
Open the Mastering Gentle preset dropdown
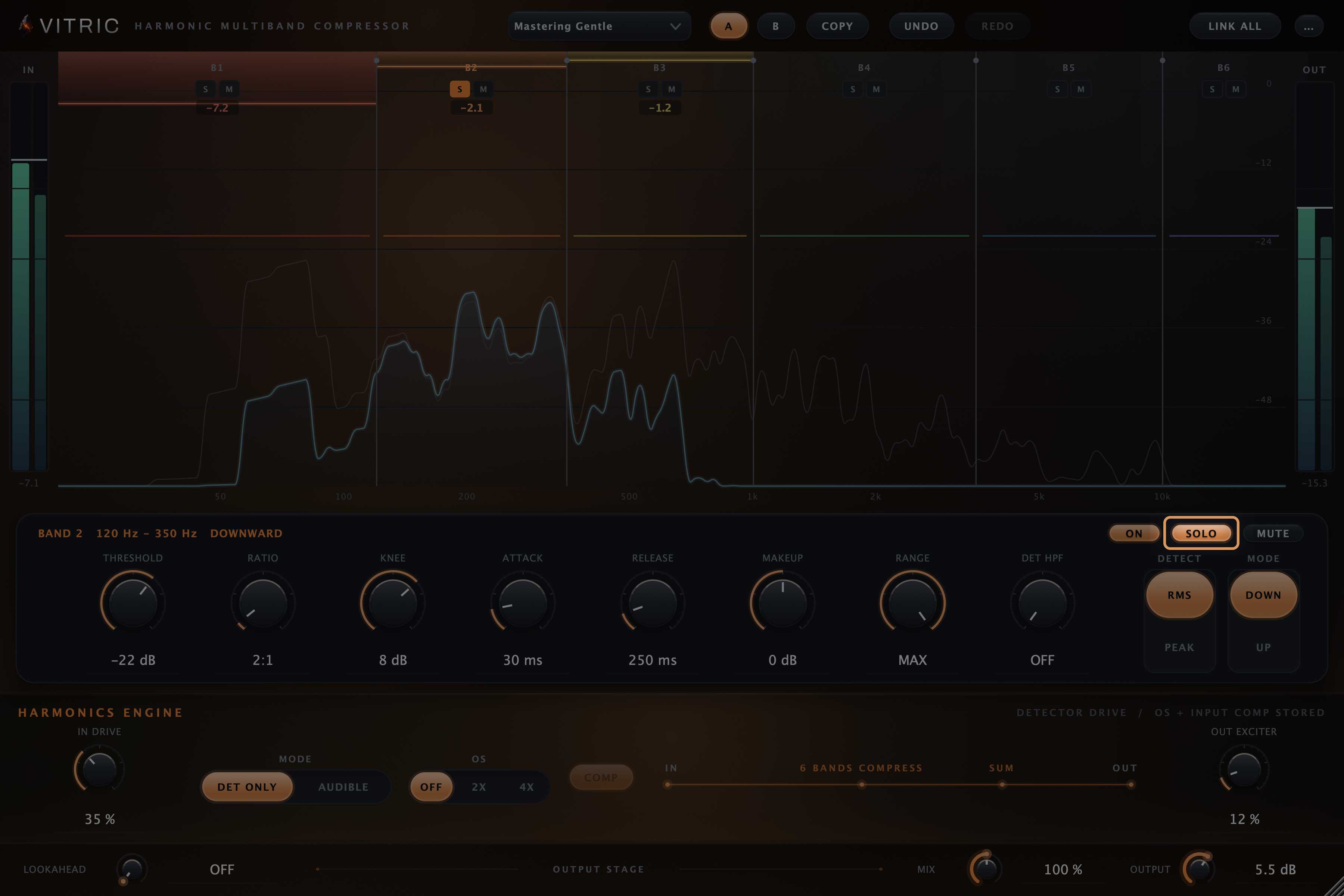click(x=599, y=26)
